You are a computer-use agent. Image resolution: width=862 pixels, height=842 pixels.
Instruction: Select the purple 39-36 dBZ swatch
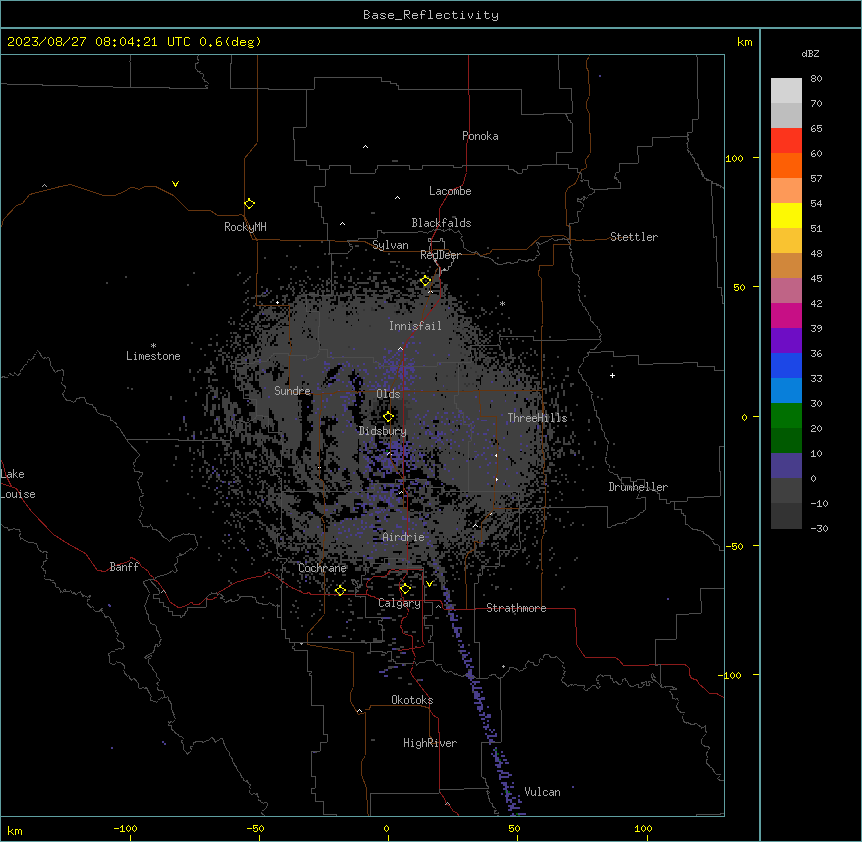[786, 341]
